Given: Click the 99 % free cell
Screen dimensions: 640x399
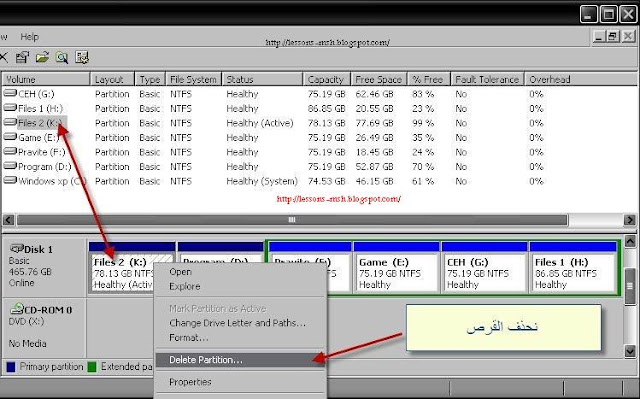Looking at the screenshot, I should [x=423, y=123].
